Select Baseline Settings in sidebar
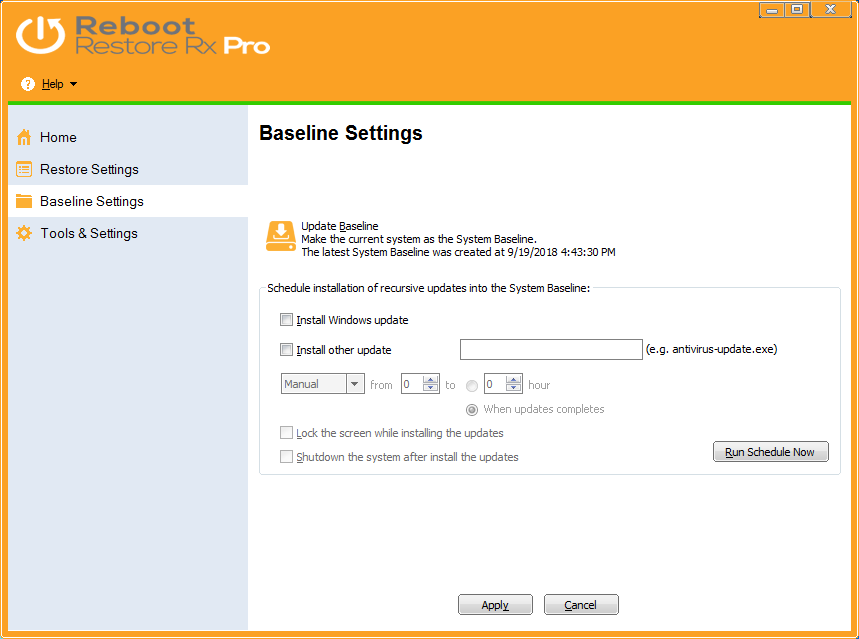Screen dimensions: 859x639 [x=128, y=201]
